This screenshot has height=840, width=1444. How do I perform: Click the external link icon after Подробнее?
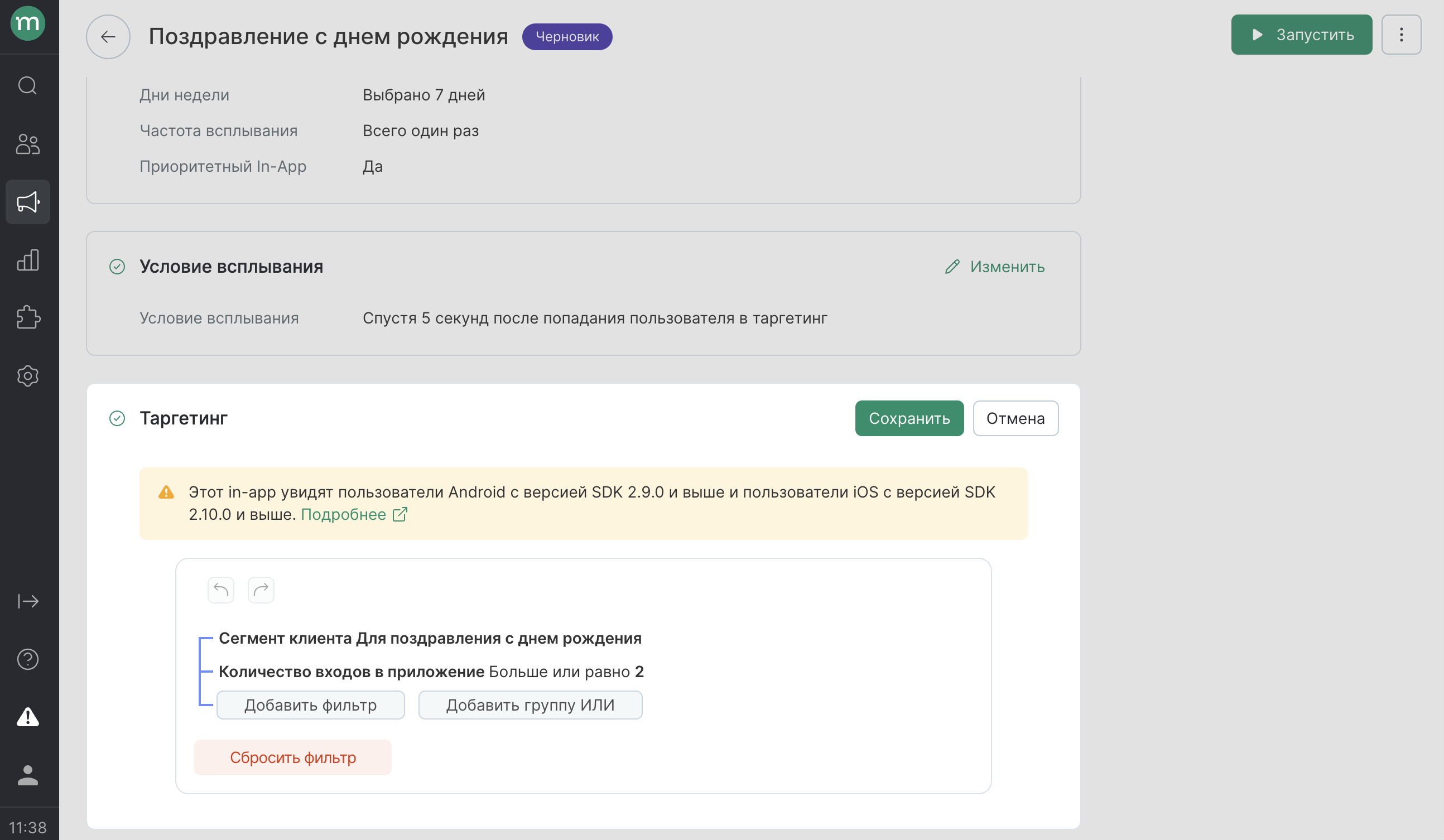pyautogui.click(x=400, y=515)
